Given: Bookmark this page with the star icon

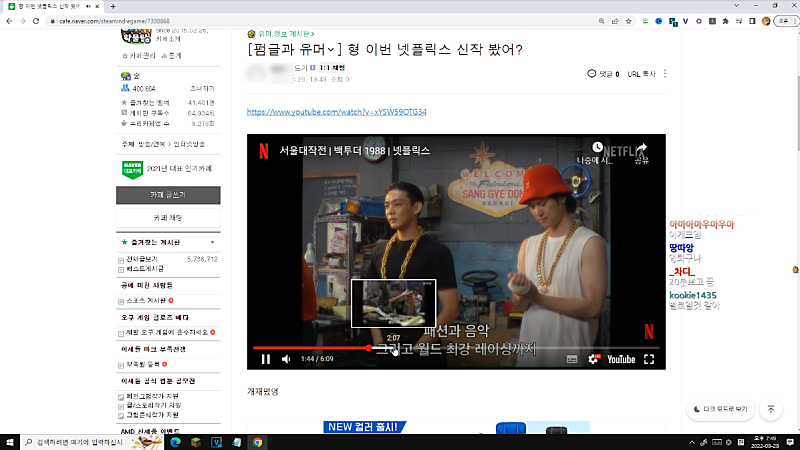Looking at the screenshot, I should (x=629, y=21).
